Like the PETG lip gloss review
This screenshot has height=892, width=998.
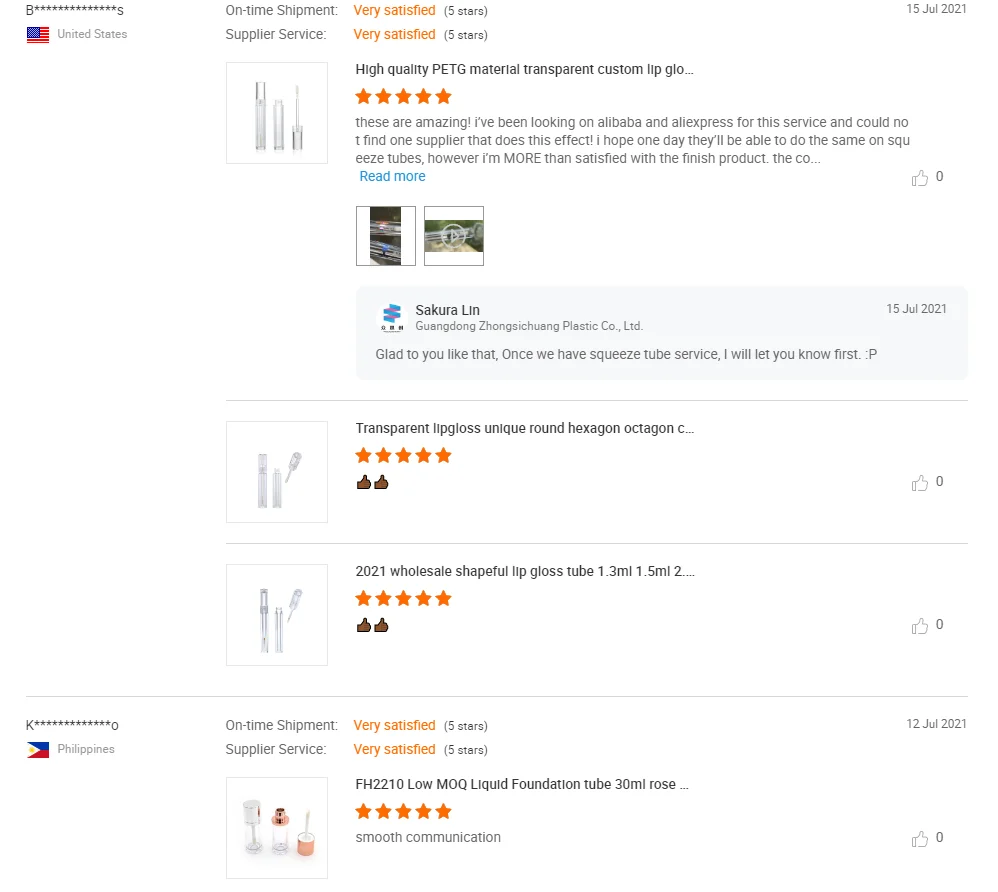point(920,178)
